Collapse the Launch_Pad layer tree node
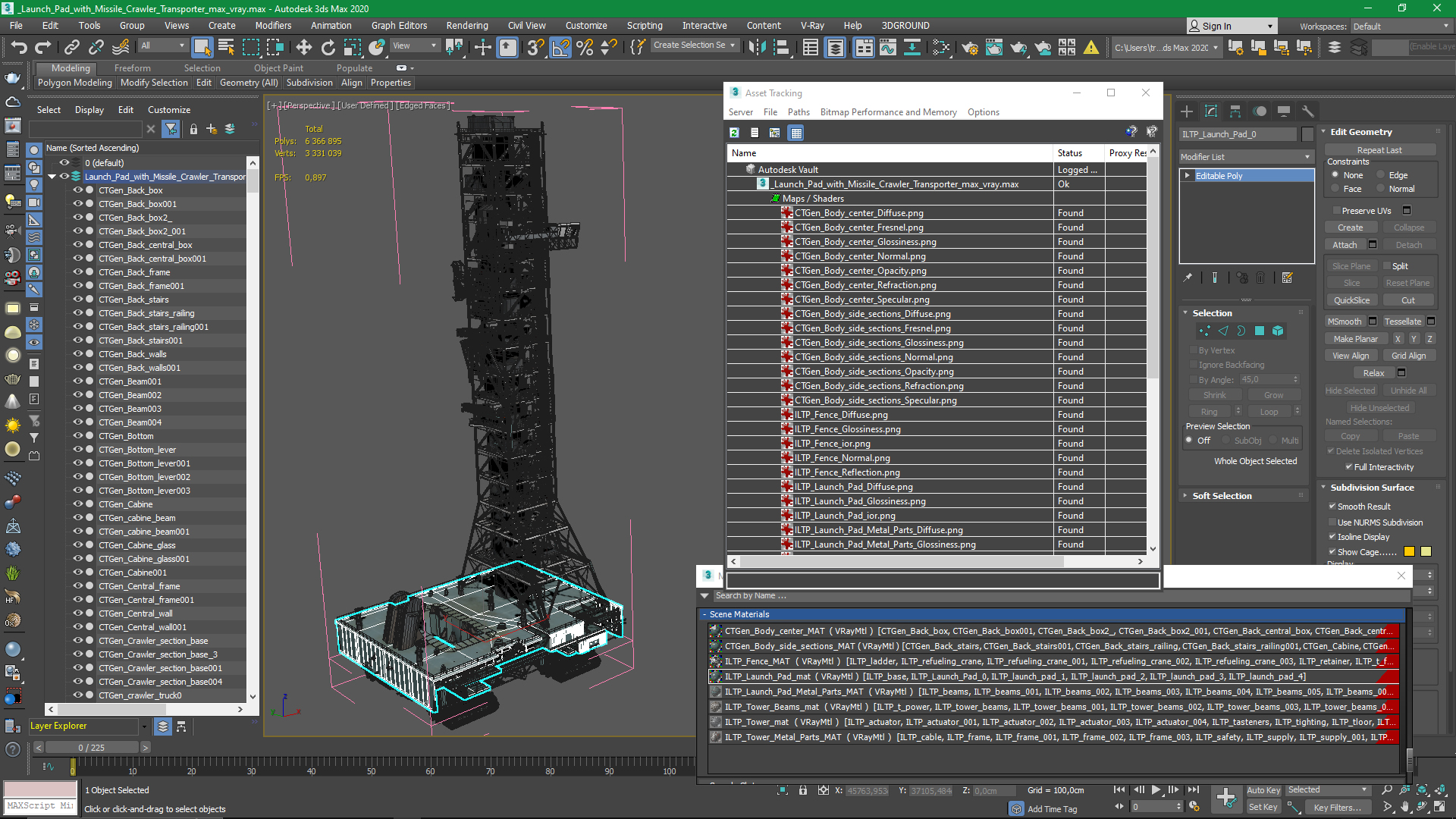The image size is (1456, 819). point(52,177)
